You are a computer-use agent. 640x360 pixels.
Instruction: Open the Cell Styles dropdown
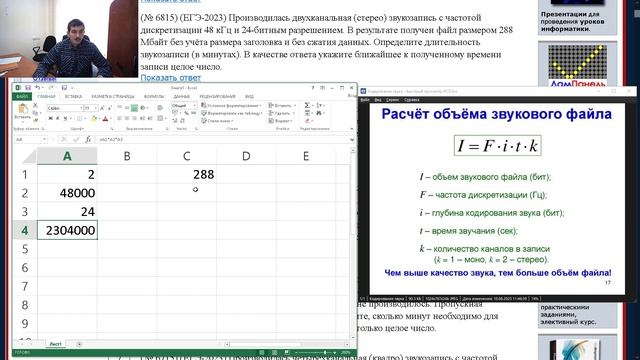point(217,121)
